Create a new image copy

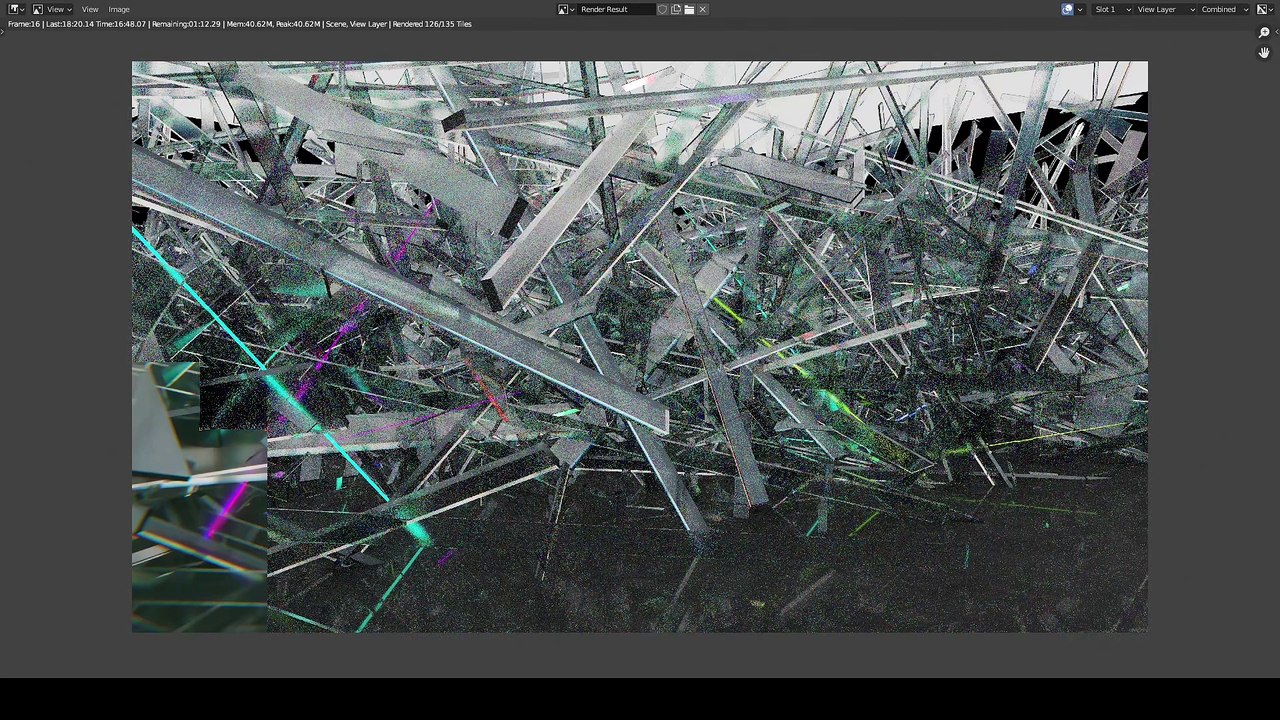pyautogui.click(x=676, y=9)
